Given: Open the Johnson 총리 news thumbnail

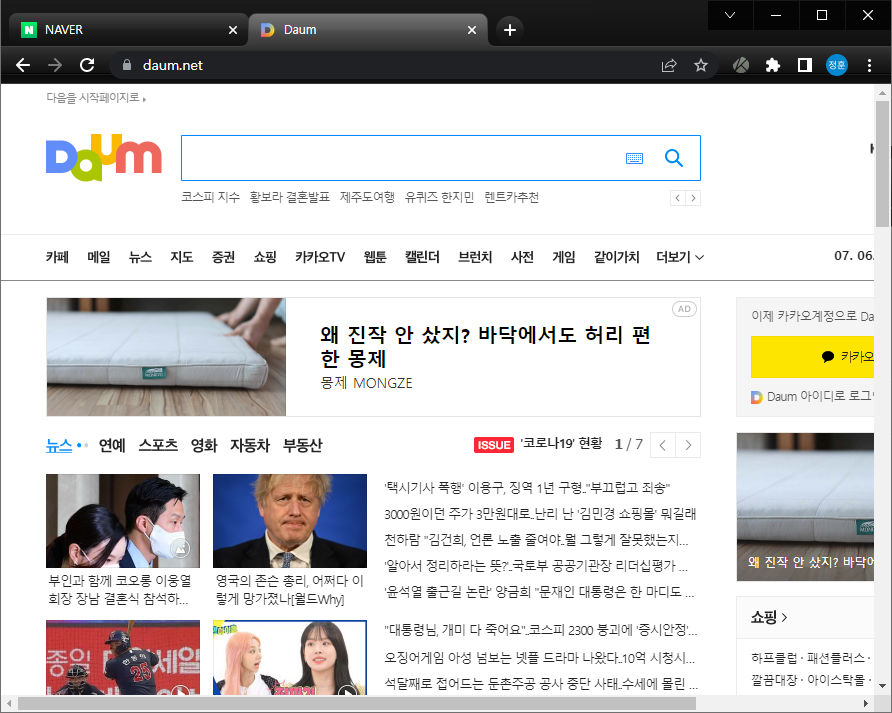Looking at the screenshot, I should 290,521.
